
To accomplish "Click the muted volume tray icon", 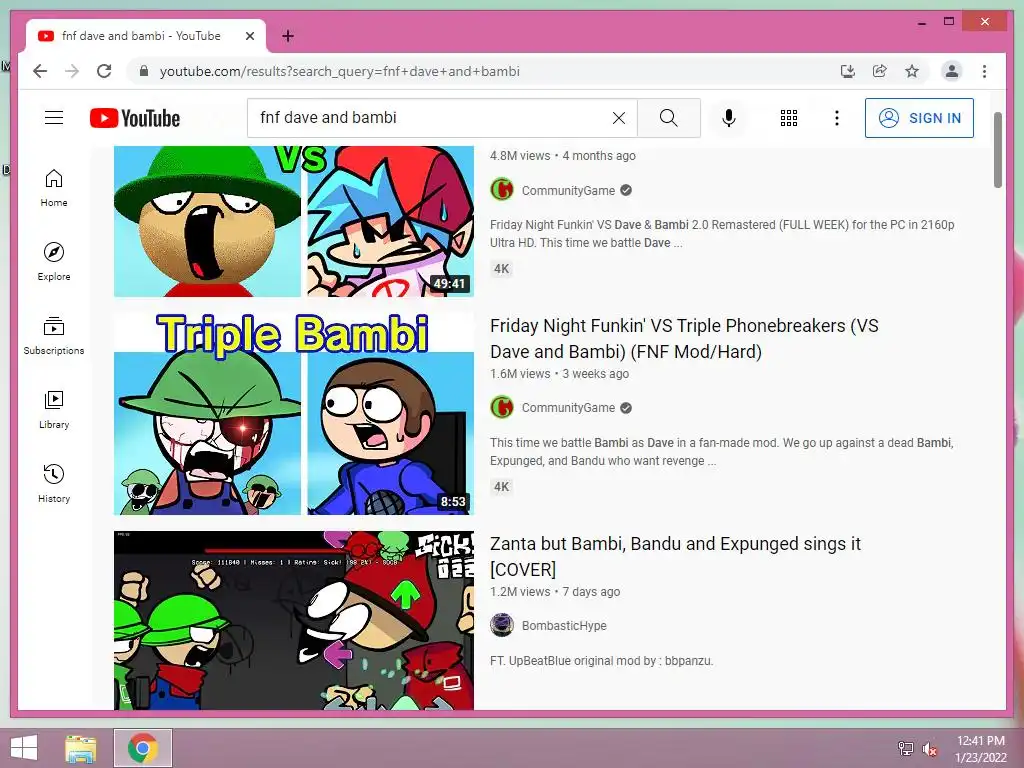I will [x=929, y=748].
